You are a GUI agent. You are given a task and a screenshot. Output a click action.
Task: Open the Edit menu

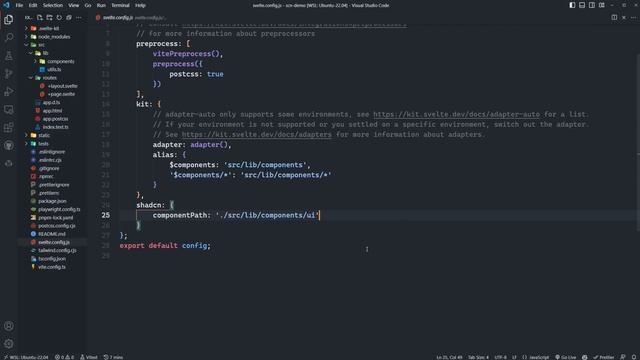(33, 5)
